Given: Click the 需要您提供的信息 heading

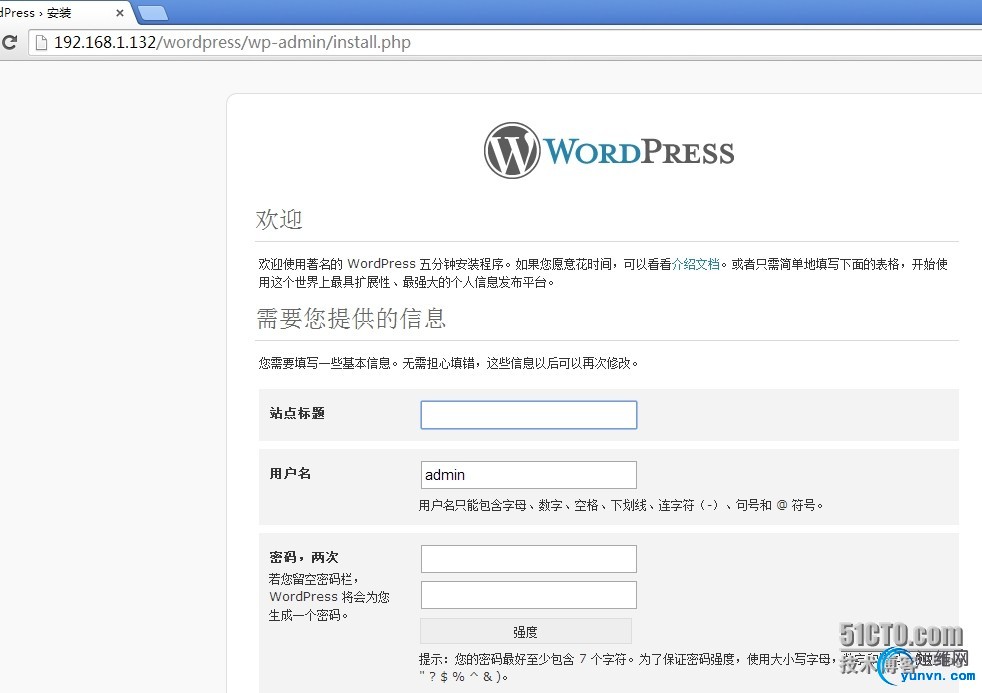Looking at the screenshot, I should point(351,318).
